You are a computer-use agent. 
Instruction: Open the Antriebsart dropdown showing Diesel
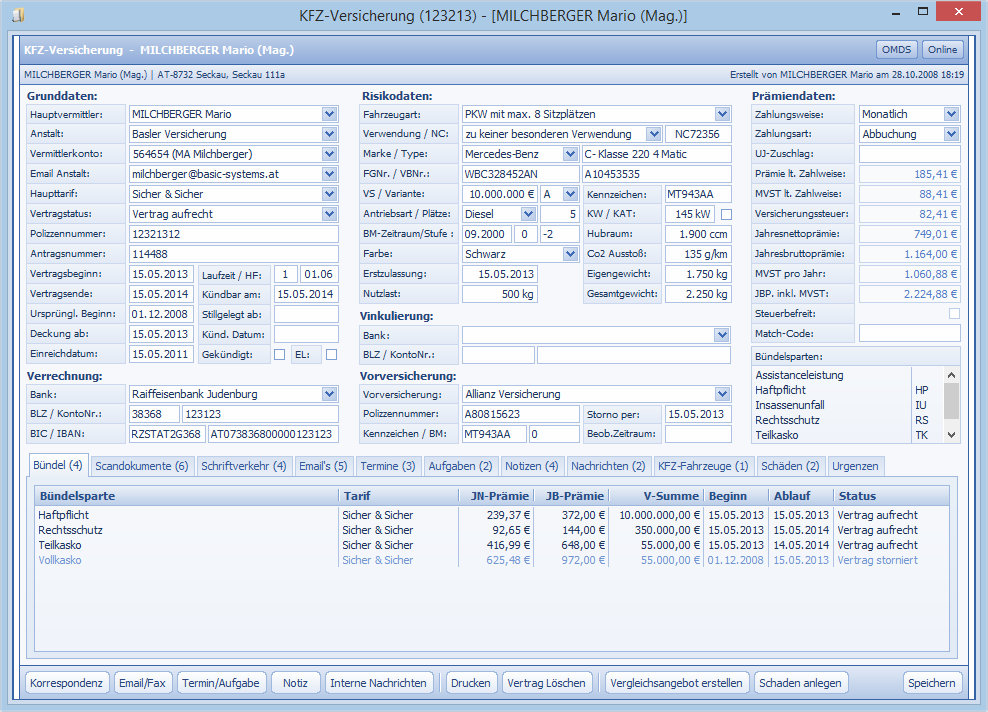(528, 214)
